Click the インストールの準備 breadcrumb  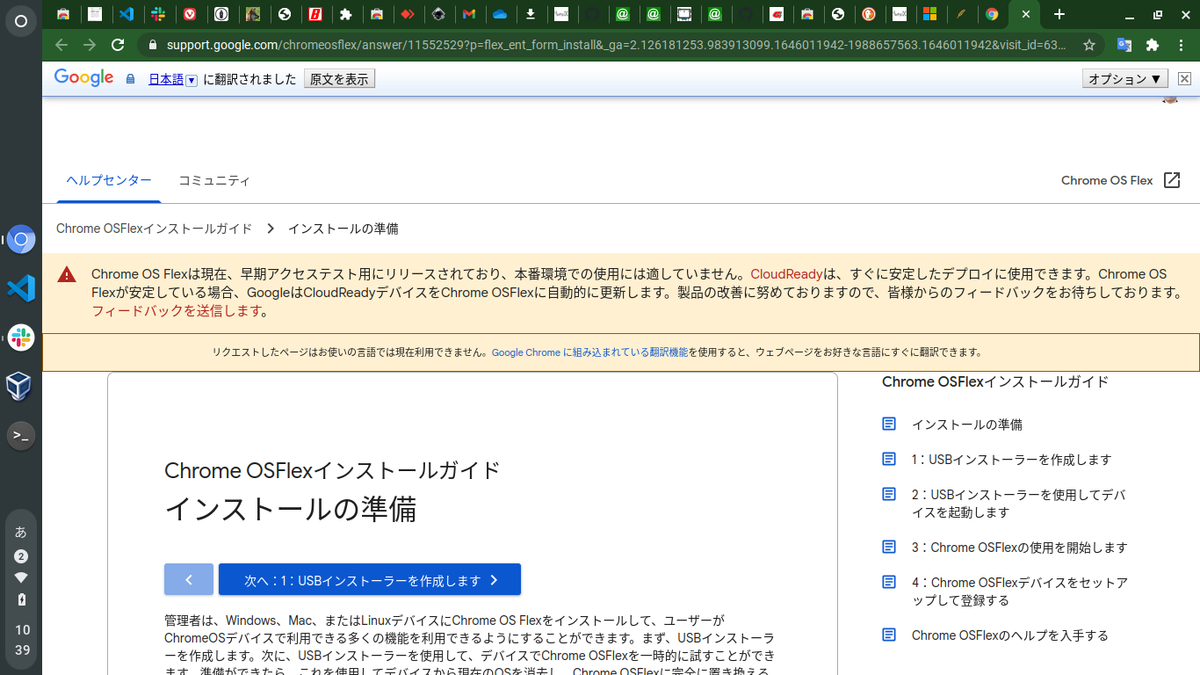coord(343,229)
